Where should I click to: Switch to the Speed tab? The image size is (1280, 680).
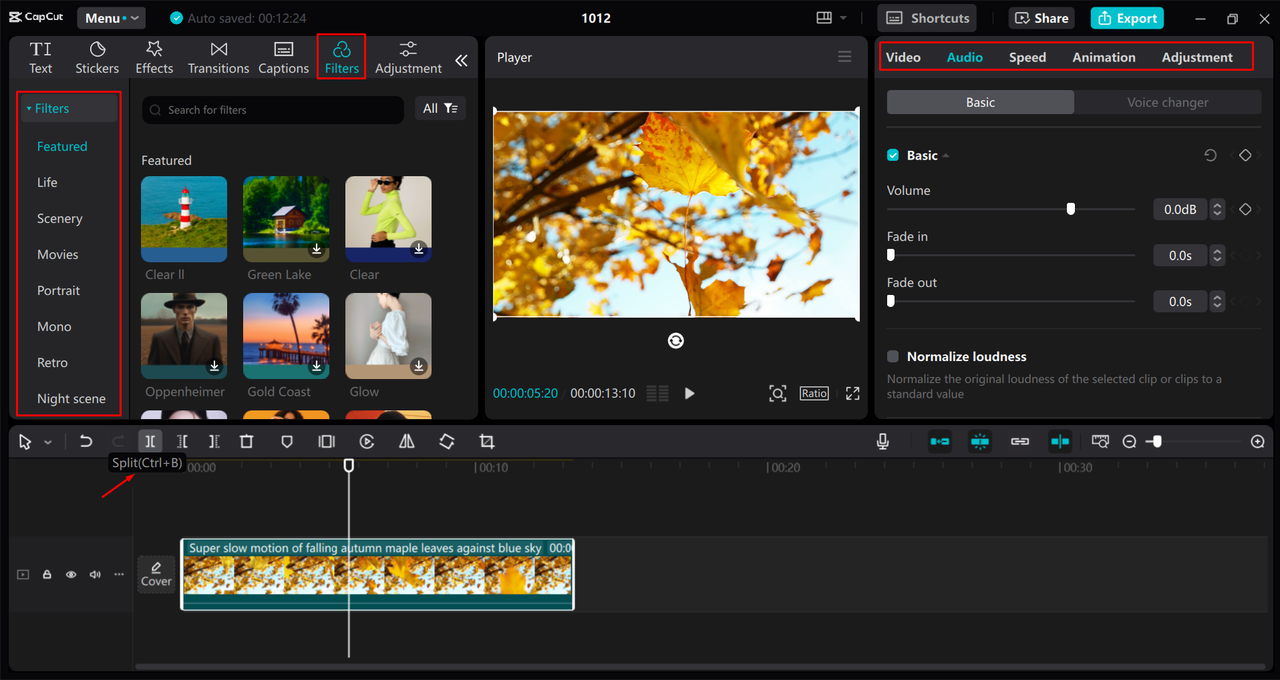point(1027,57)
